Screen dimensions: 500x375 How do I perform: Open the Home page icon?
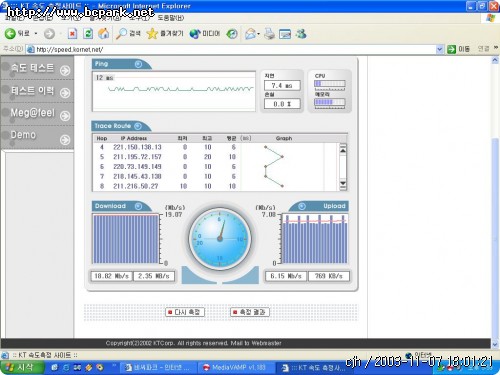[104, 33]
